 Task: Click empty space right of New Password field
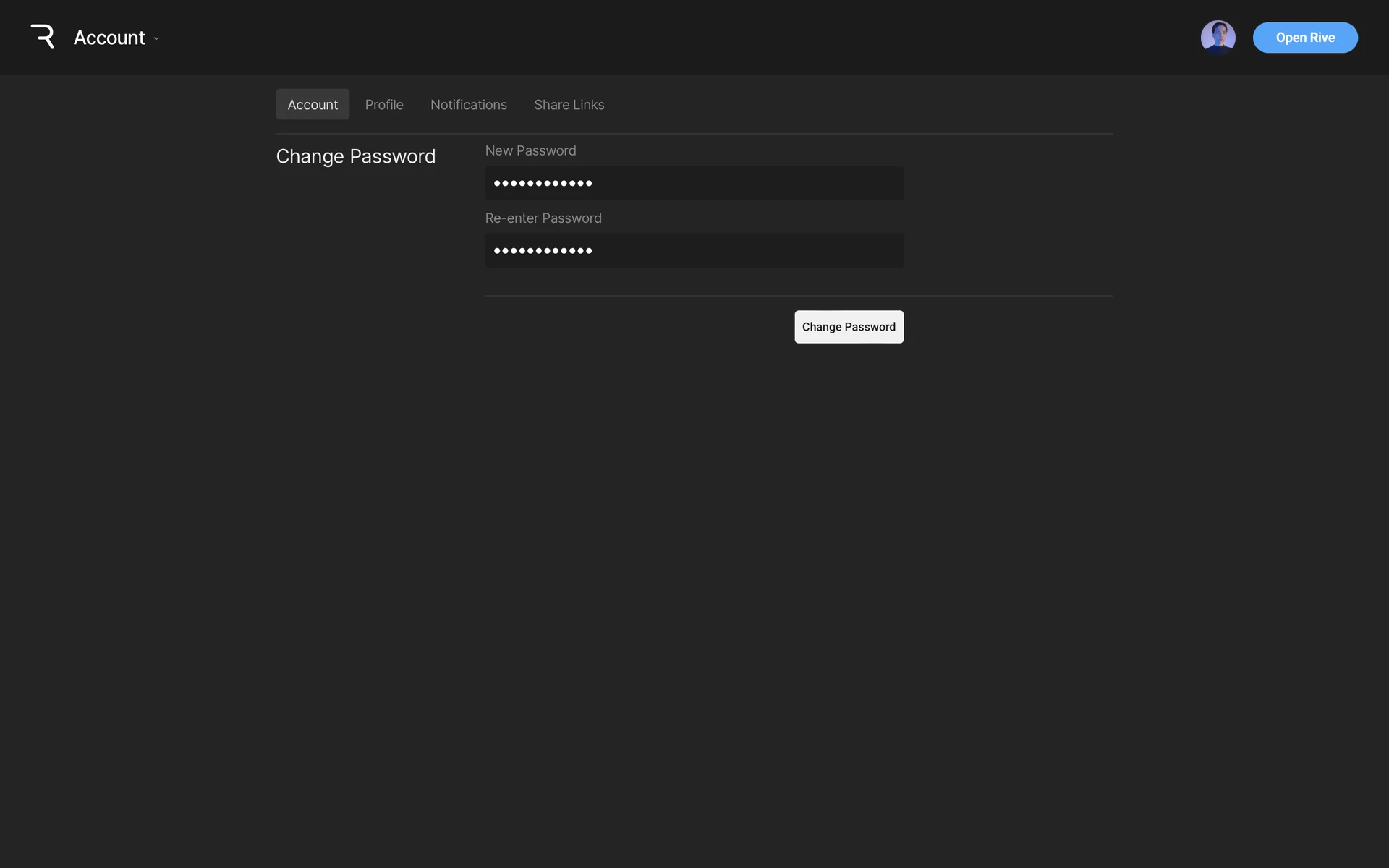click(1013, 183)
